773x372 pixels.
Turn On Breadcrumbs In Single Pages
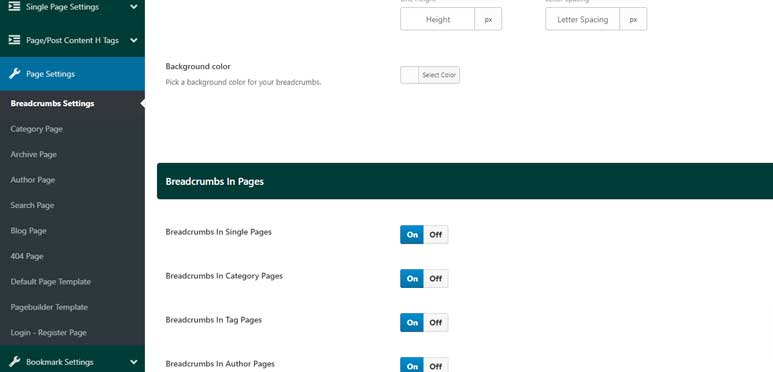click(412, 235)
